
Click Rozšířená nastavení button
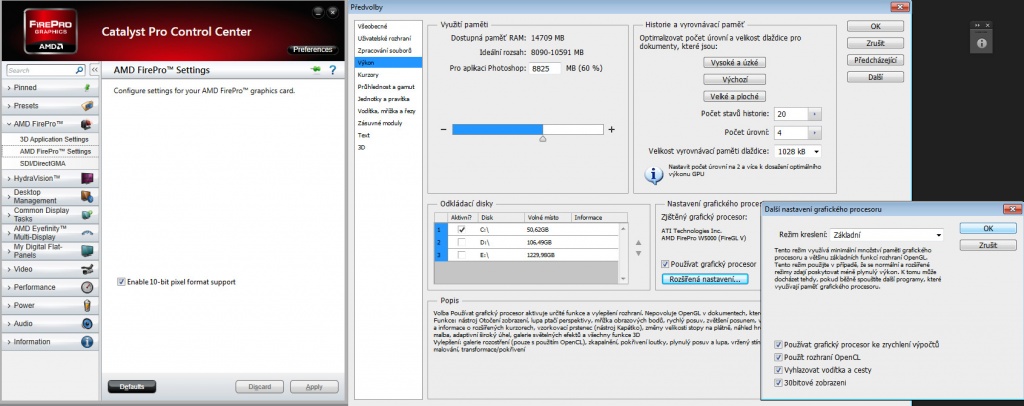click(705, 279)
